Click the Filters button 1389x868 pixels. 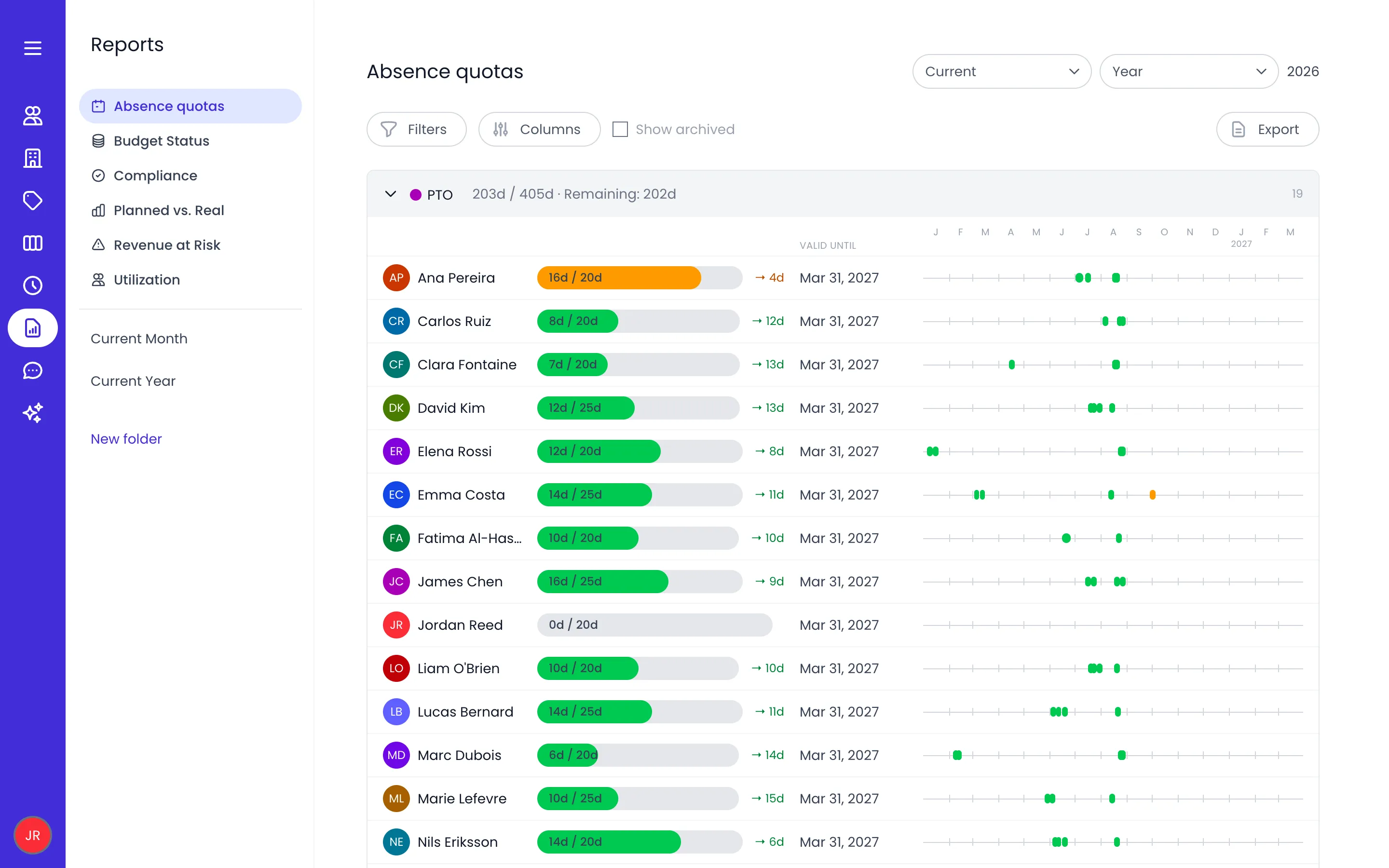416,129
